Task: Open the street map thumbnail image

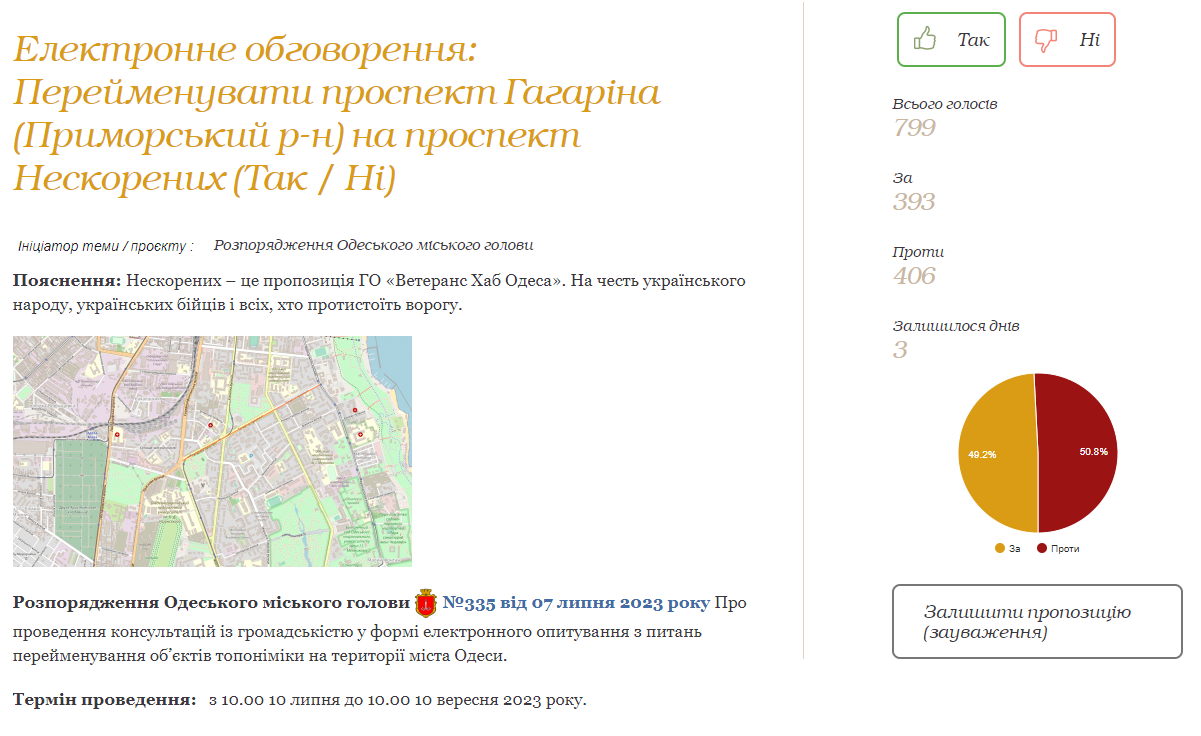Action: tap(212, 451)
